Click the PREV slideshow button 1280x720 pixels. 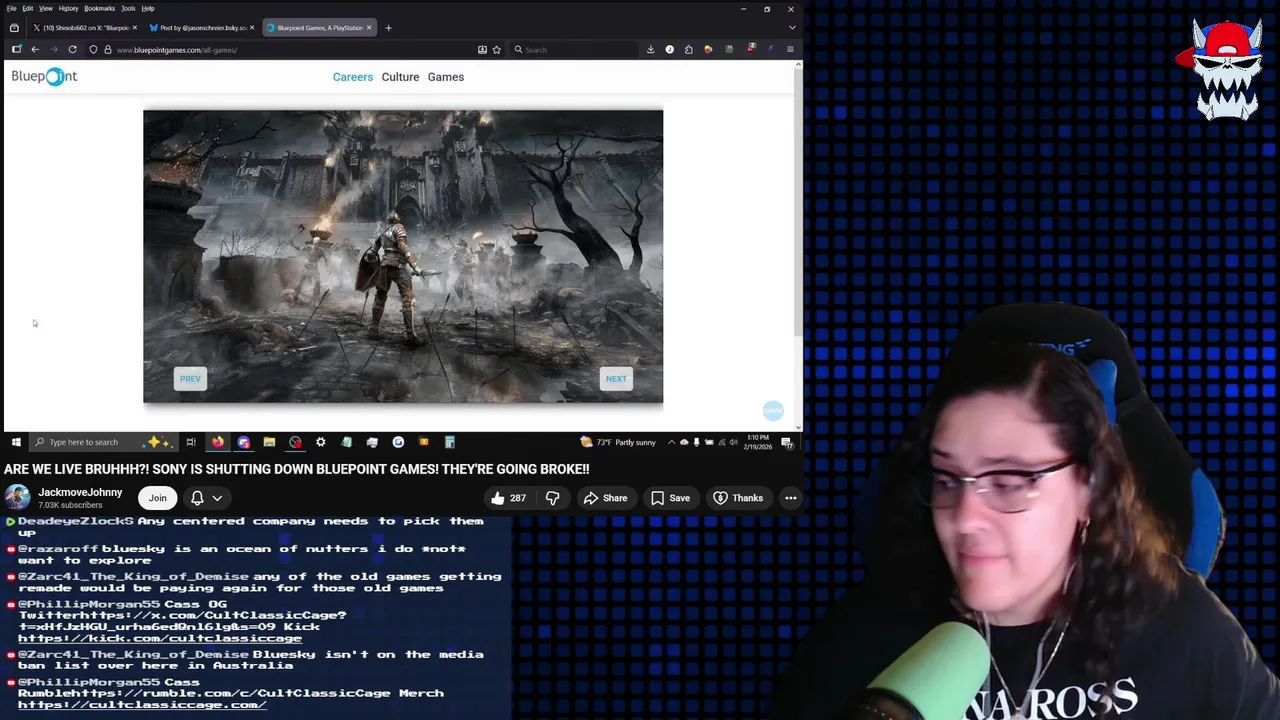click(x=190, y=378)
